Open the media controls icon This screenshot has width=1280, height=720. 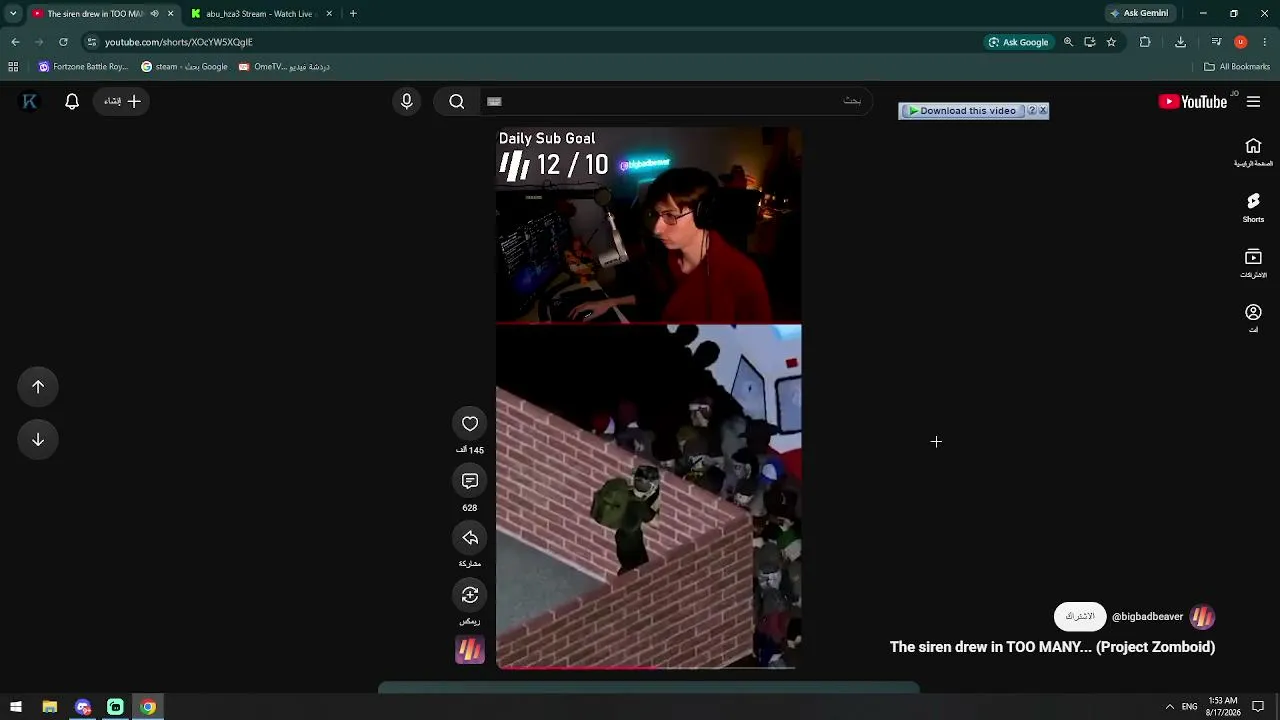click(1216, 42)
